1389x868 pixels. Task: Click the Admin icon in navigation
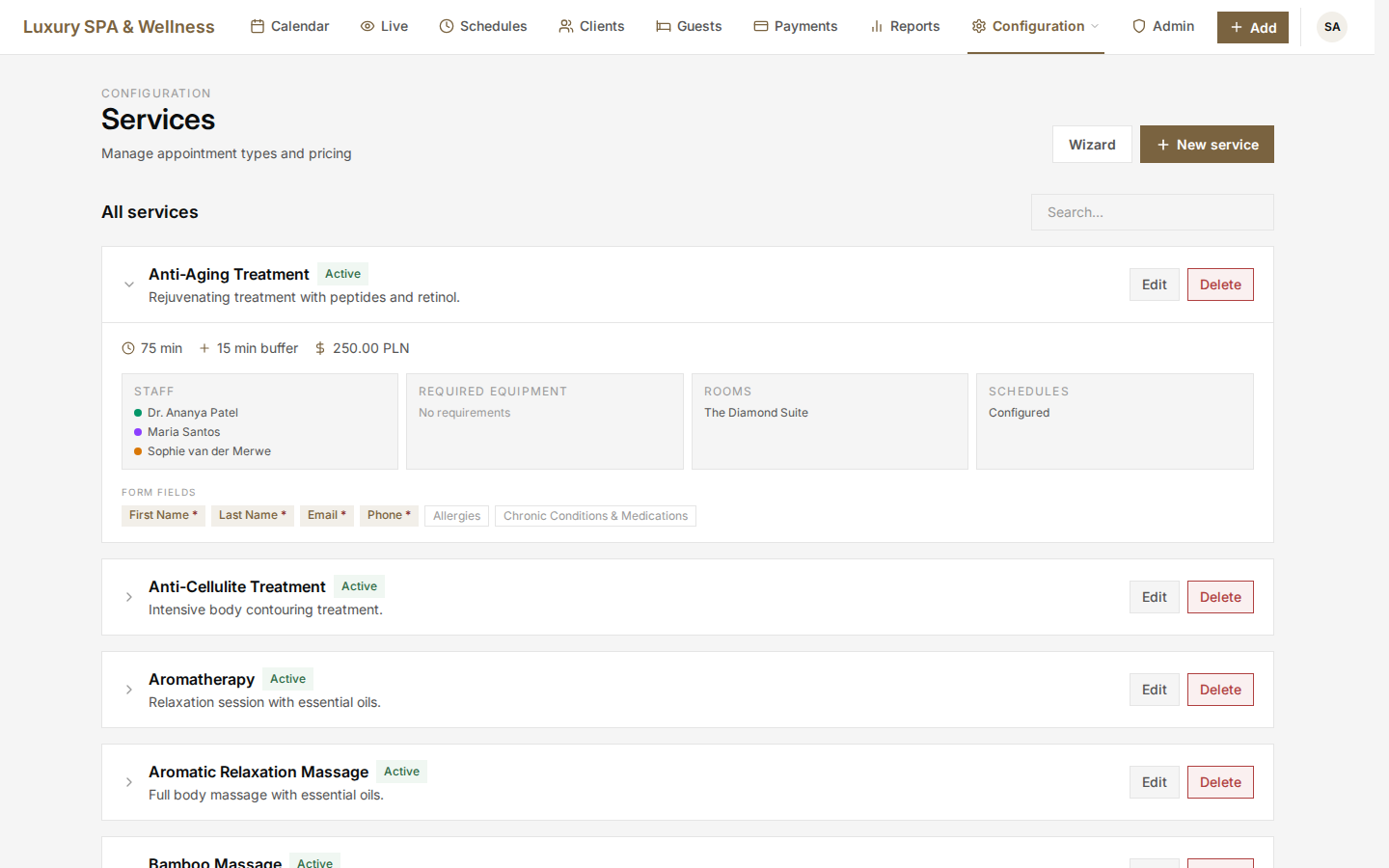coord(1138,26)
